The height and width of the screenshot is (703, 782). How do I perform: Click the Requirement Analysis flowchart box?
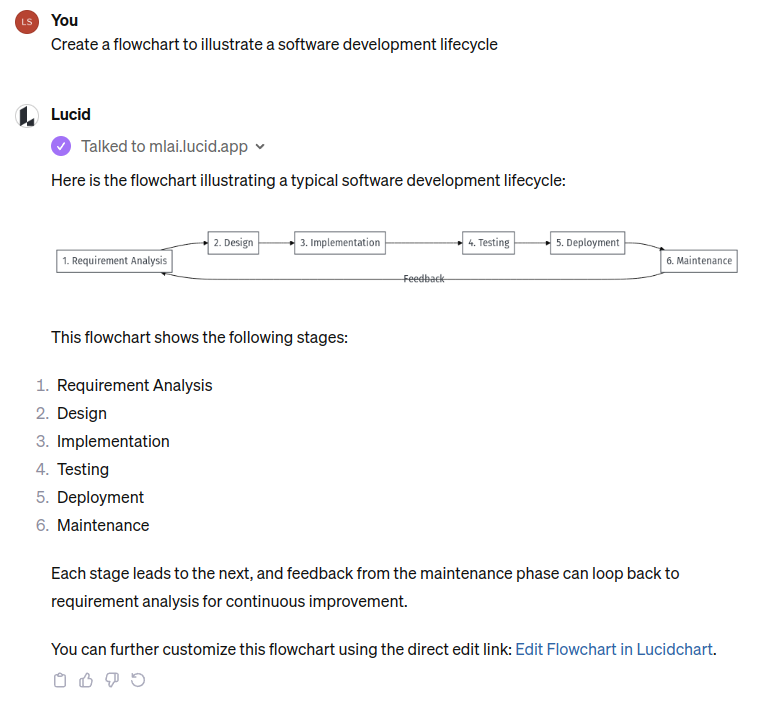(x=114, y=261)
